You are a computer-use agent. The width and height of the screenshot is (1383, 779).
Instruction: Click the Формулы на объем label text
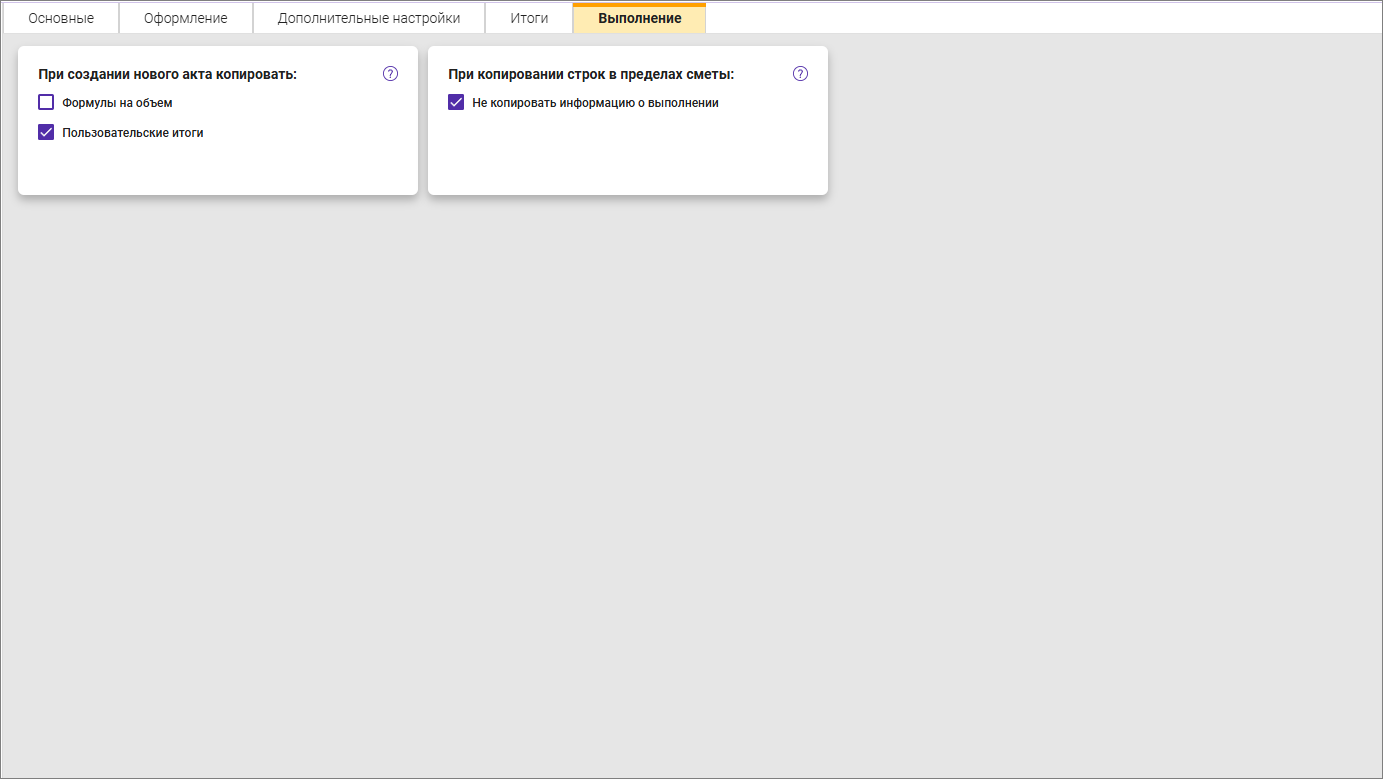pyautogui.click(x=117, y=103)
